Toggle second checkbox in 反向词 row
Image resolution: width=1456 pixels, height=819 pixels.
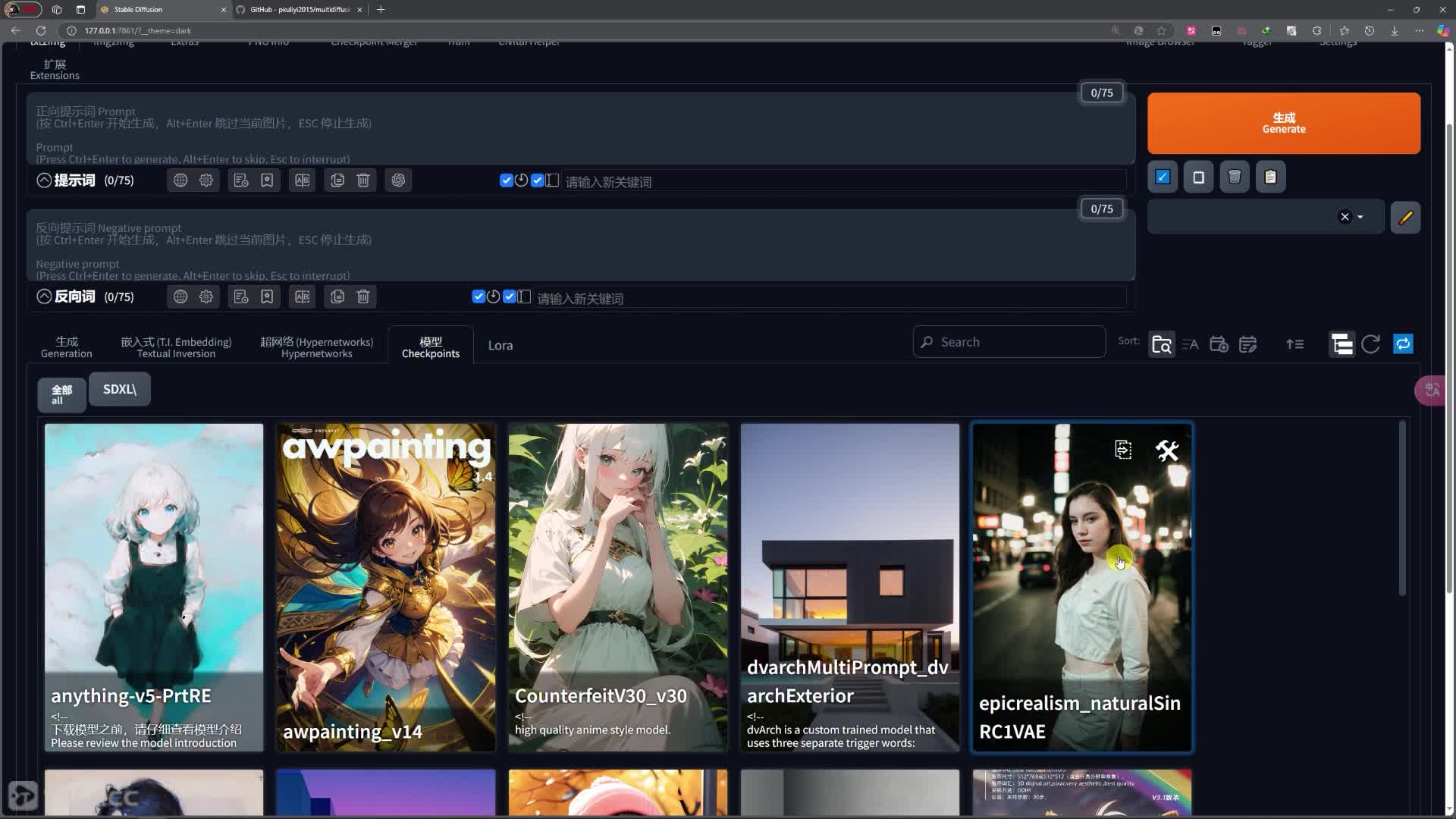tap(509, 297)
